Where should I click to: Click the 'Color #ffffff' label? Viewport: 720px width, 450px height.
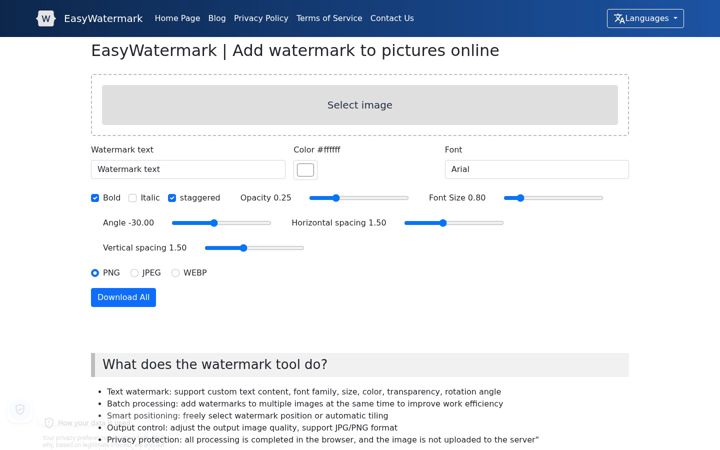click(x=317, y=150)
